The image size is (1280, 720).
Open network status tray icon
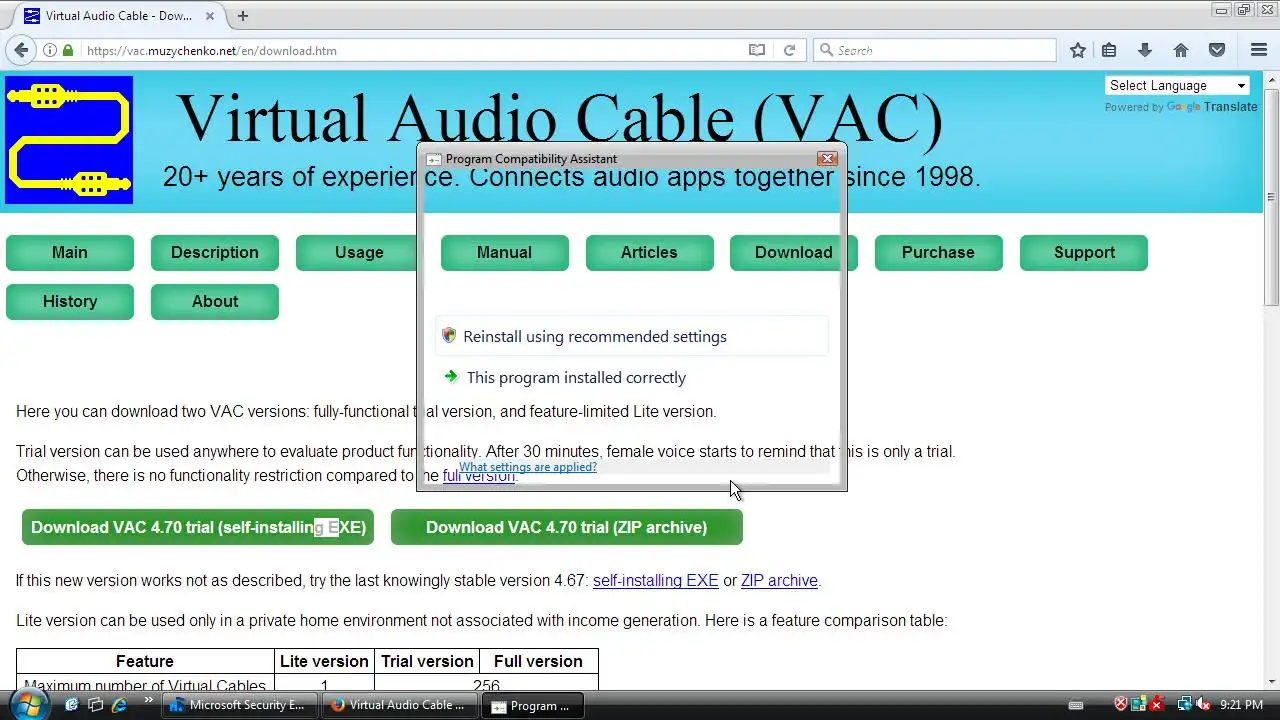(x=1184, y=705)
